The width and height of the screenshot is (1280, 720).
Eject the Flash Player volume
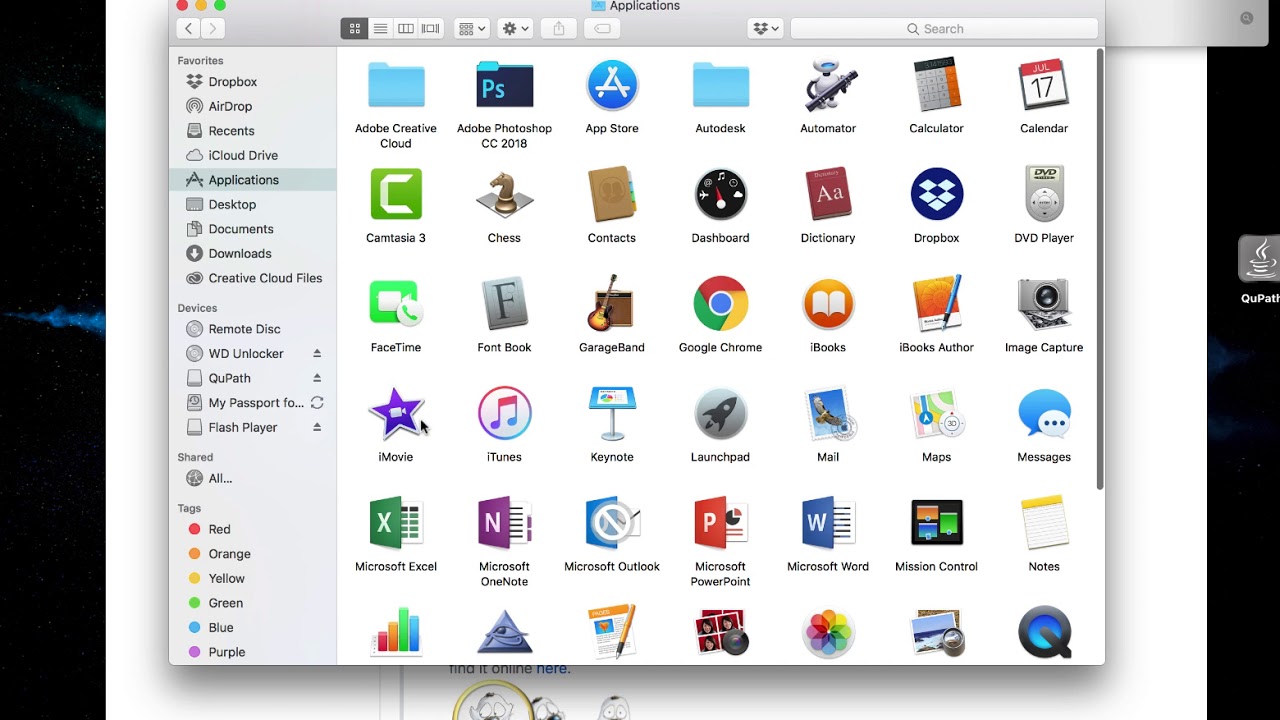click(x=317, y=427)
